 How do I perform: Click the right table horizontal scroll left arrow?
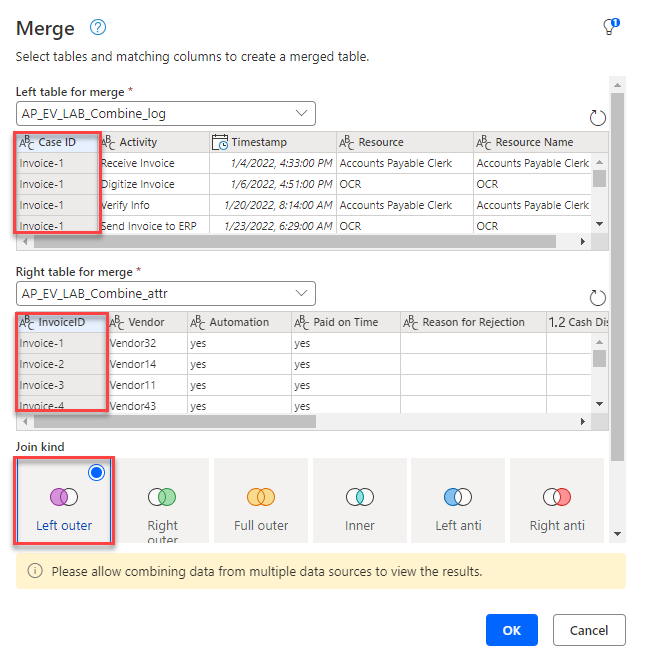[x=25, y=422]
